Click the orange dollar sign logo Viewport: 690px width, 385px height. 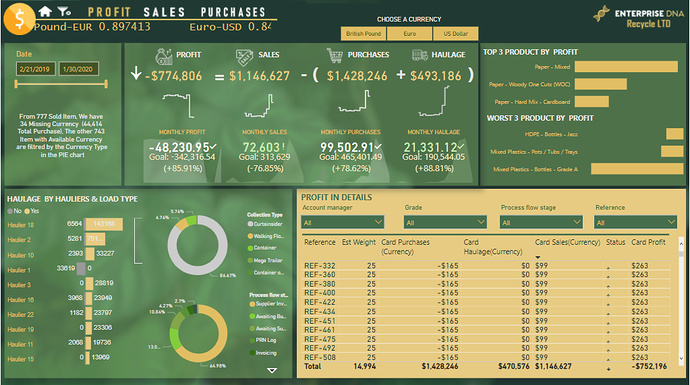point(19,19)
